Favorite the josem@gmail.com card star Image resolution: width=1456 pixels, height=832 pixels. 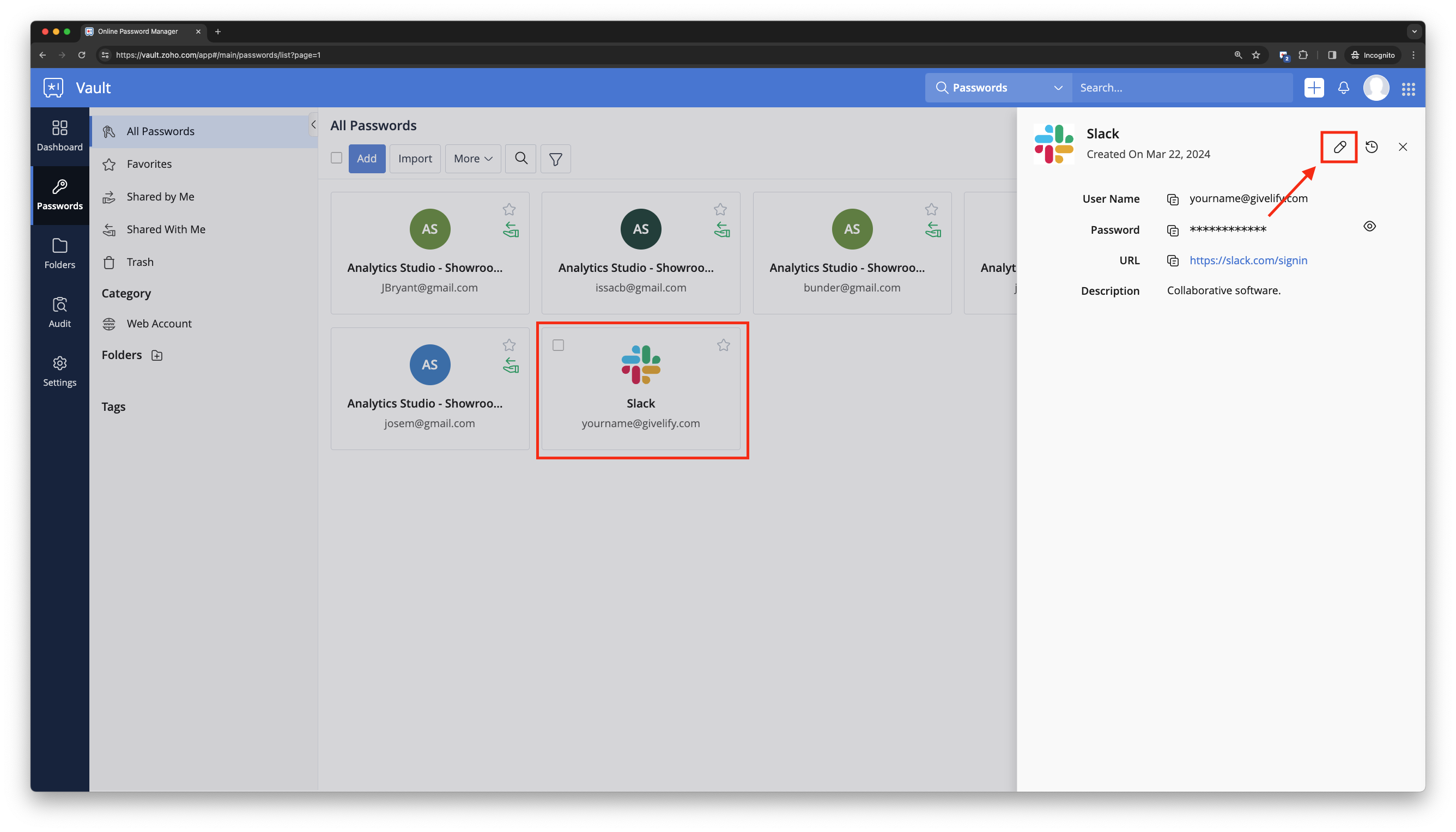click(508, 344)
